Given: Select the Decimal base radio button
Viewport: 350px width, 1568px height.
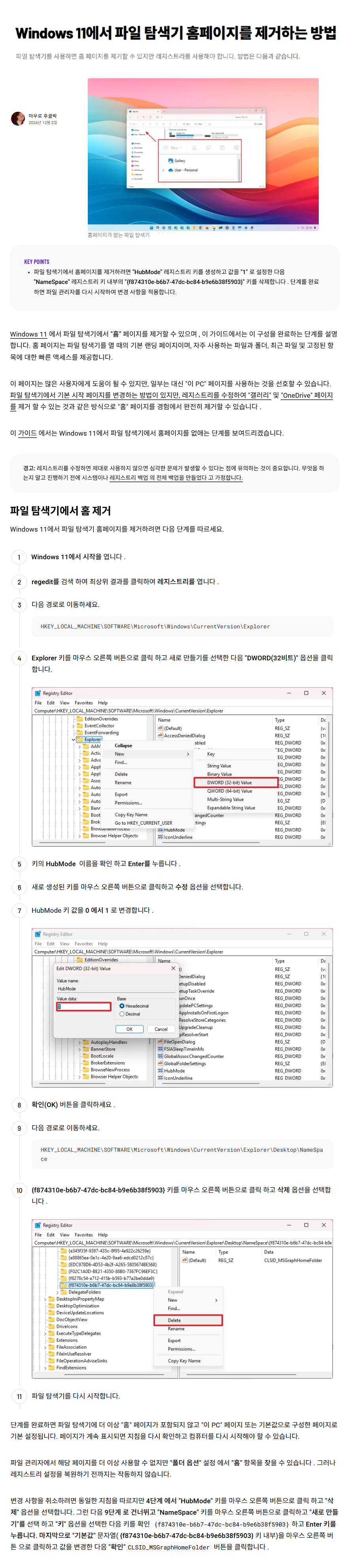Looking at the screenshot, I should point(122,1014).
